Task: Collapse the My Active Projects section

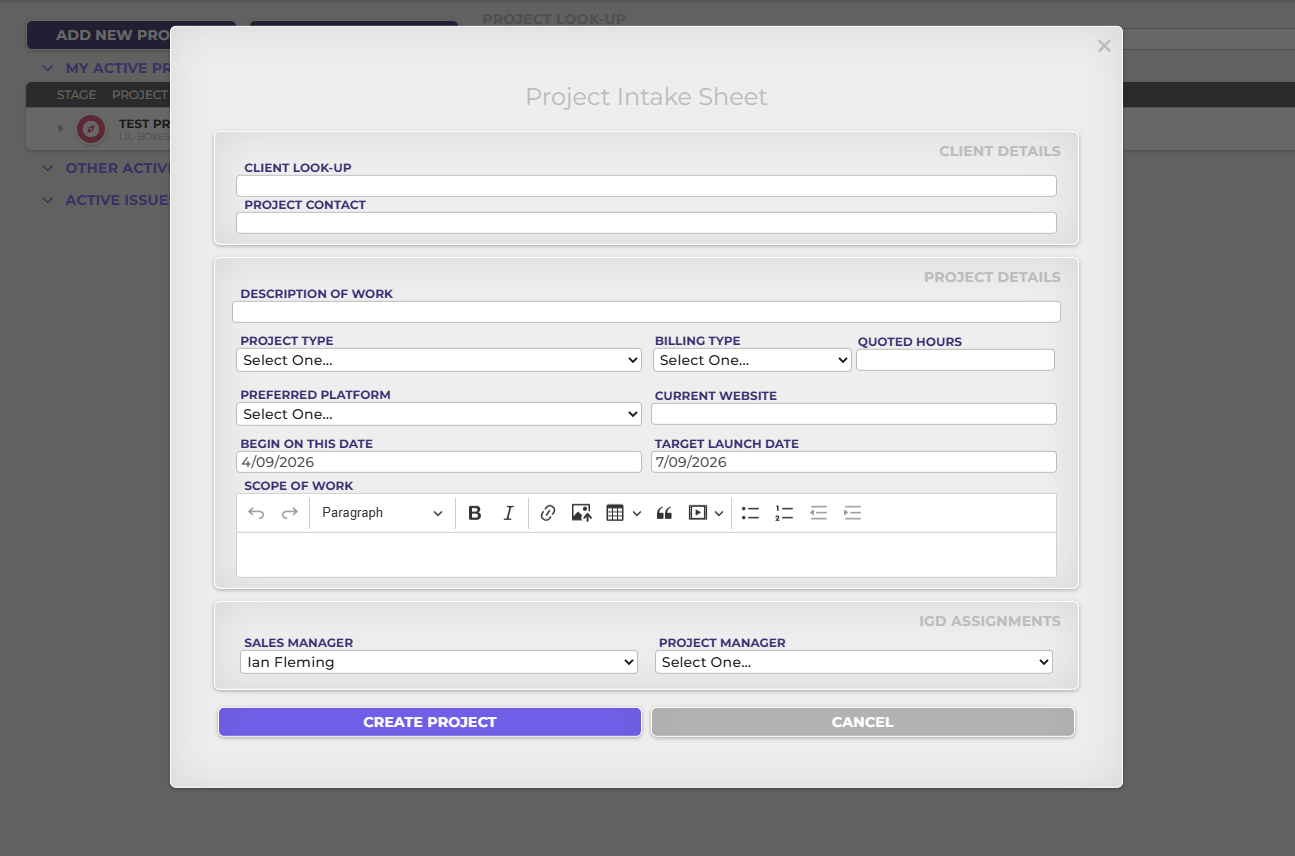Action: [47, 68]
